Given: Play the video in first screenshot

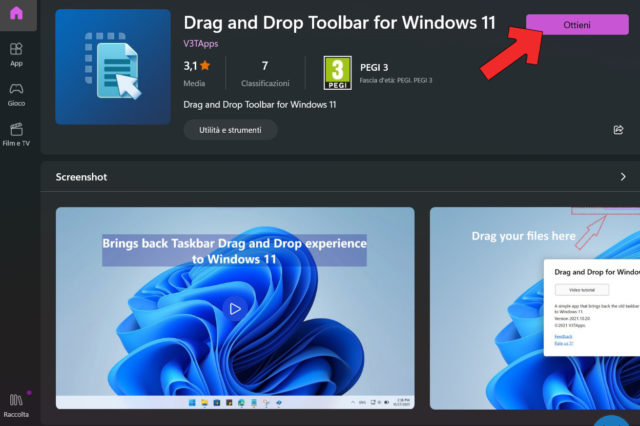Looking at the screenshot, I should 235,309.
